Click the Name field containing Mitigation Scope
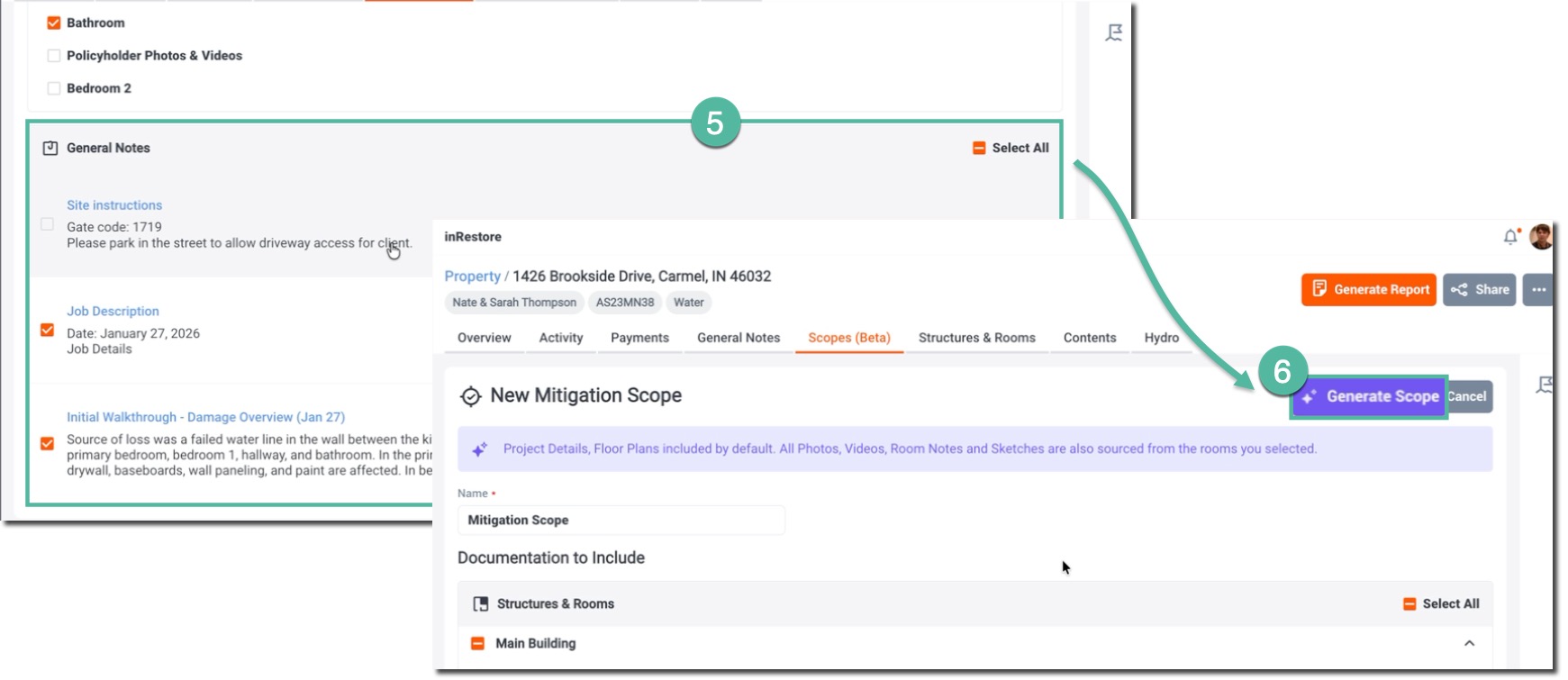This screenshot has height=680, width=1568. (621, 521)
